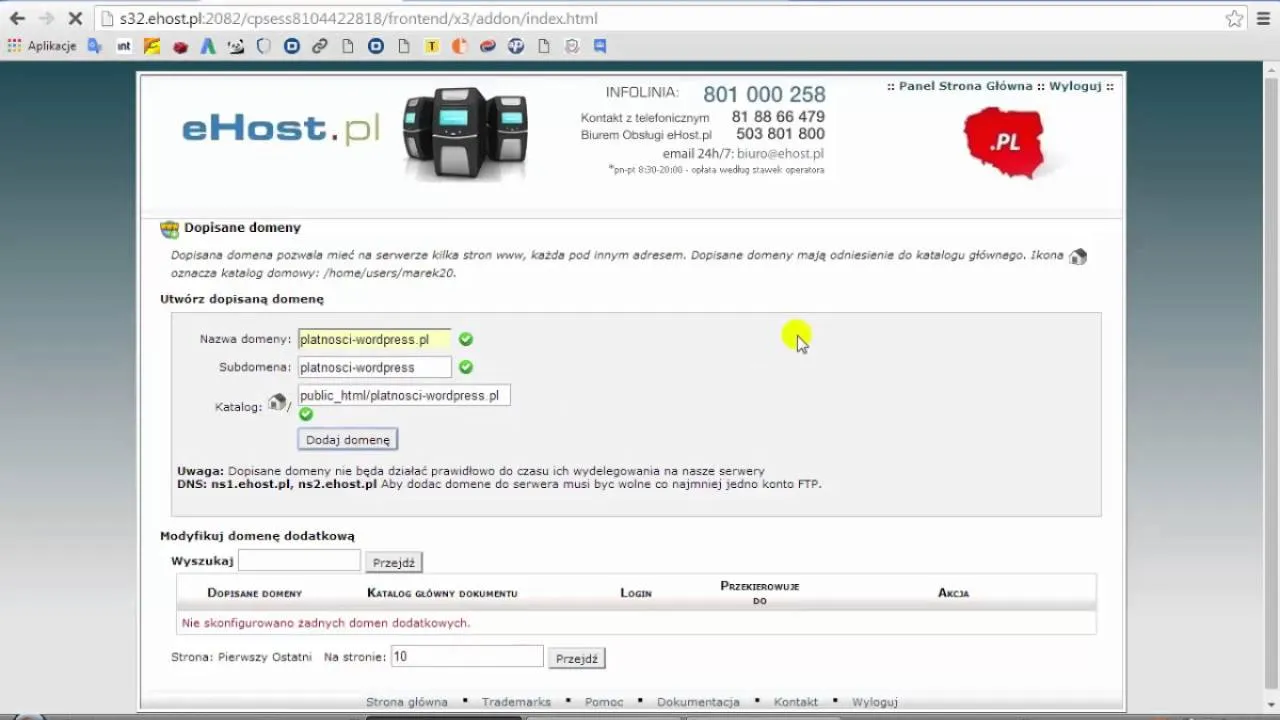Click the Login column header
The image size is (1280, 720).
tap(636, 593)
